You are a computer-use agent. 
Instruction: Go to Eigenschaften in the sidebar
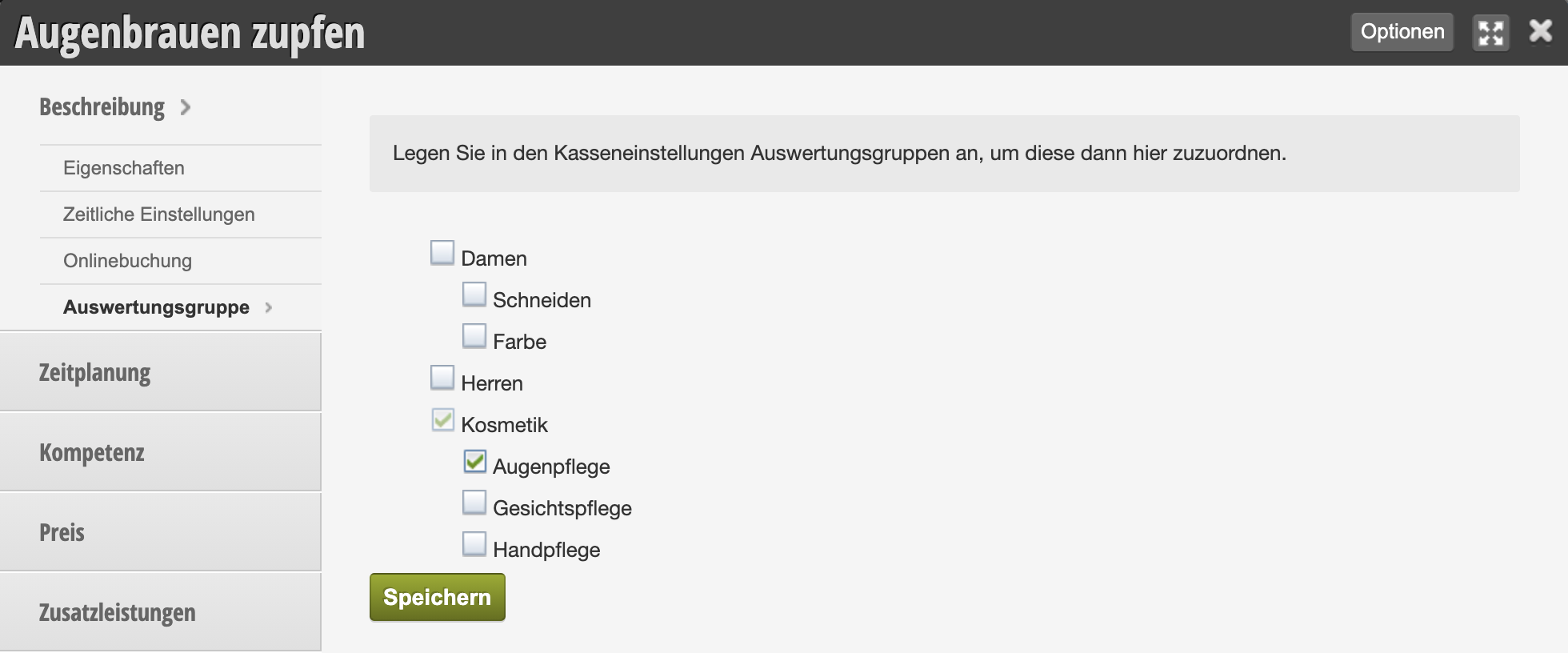pos(181,168)
